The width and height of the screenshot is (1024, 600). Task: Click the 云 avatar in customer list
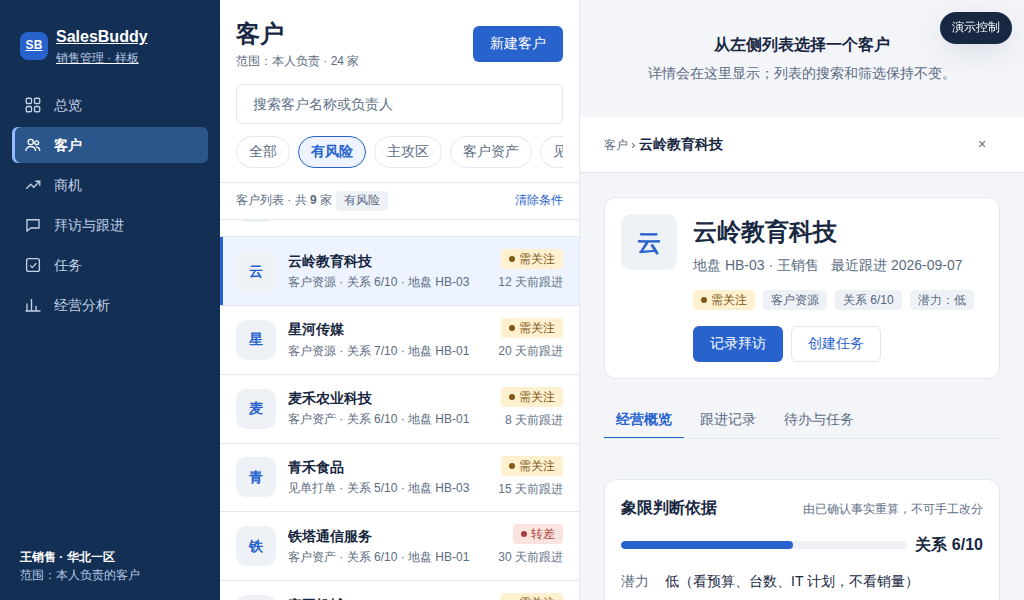tap(256, 271)
